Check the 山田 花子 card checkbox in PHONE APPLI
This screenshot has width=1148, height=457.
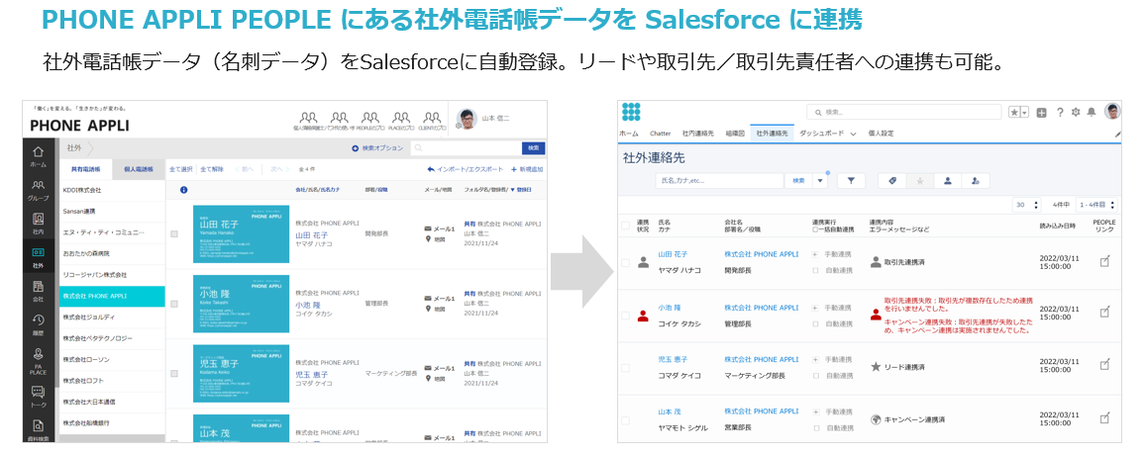point(174,234)
